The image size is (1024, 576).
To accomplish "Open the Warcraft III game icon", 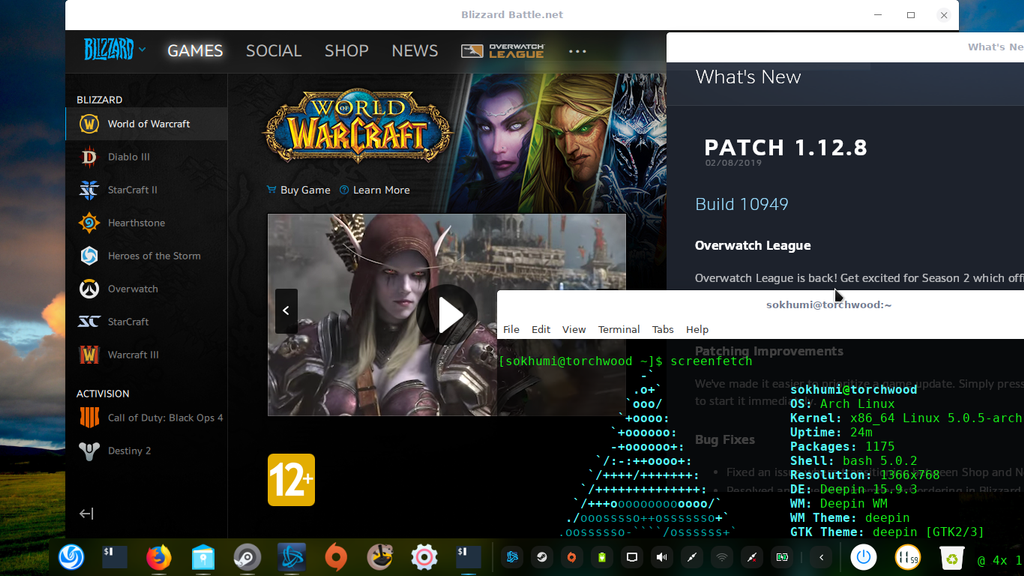I will point(89,355).
